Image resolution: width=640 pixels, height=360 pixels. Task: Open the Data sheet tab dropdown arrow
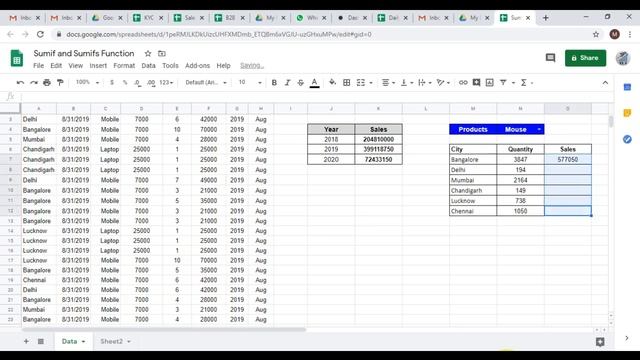tap(83, 342)
